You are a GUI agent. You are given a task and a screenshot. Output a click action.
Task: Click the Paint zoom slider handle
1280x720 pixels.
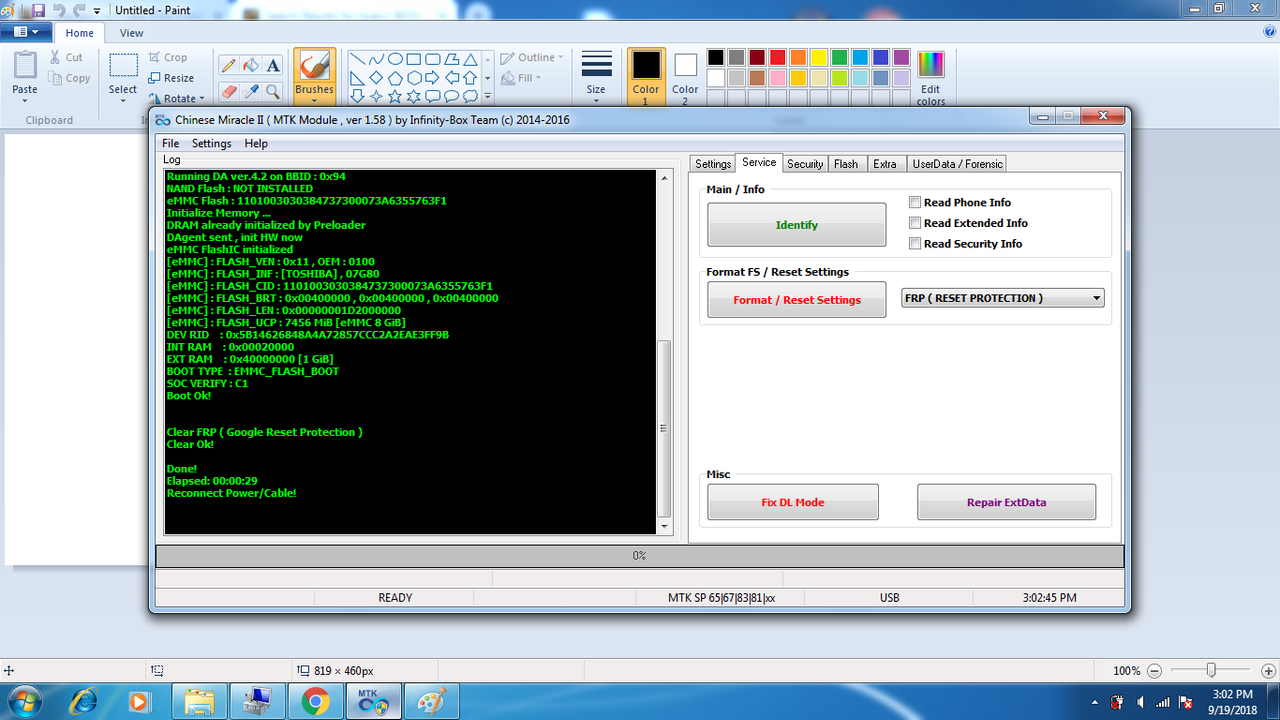pyautogui.click(x=1211, y=670)
